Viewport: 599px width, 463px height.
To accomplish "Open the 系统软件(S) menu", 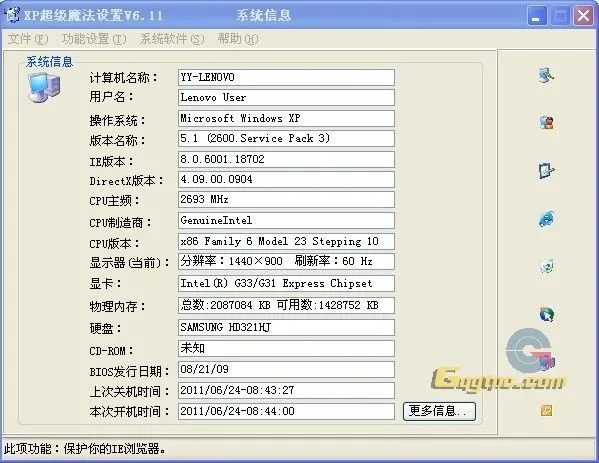I will click(172, 39).
